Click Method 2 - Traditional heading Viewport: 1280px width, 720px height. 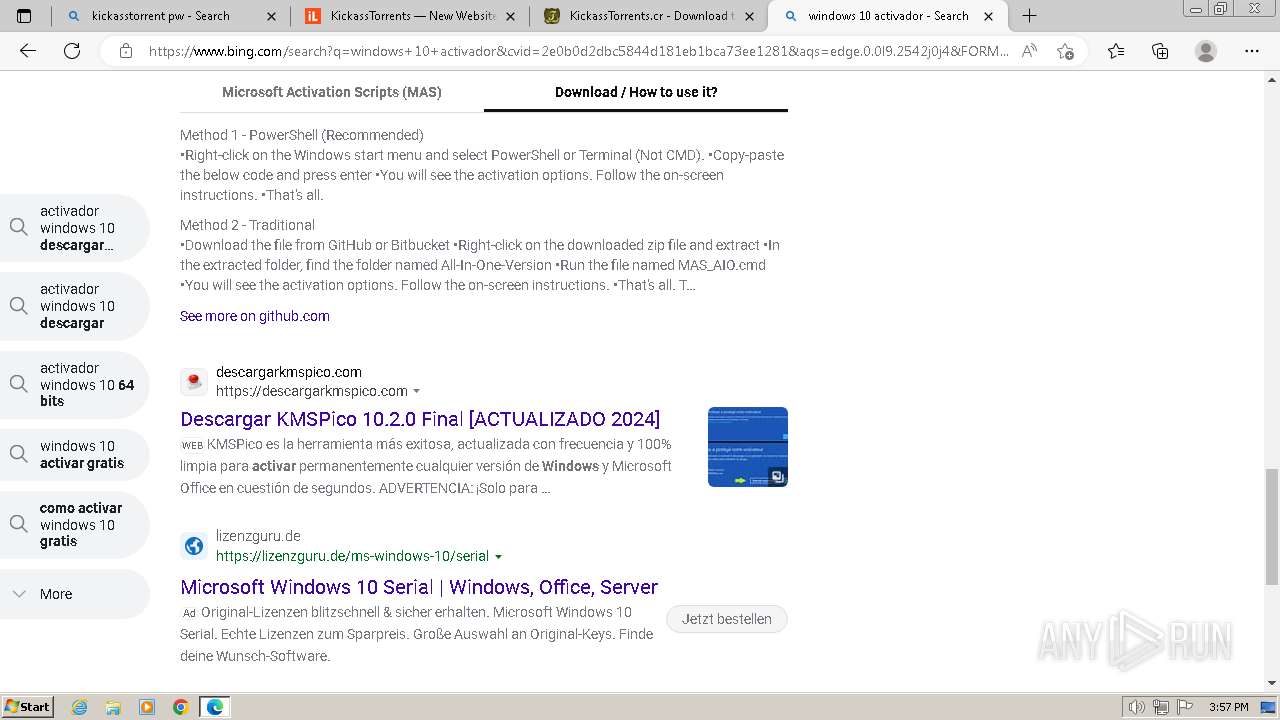[x=247, y=225]
